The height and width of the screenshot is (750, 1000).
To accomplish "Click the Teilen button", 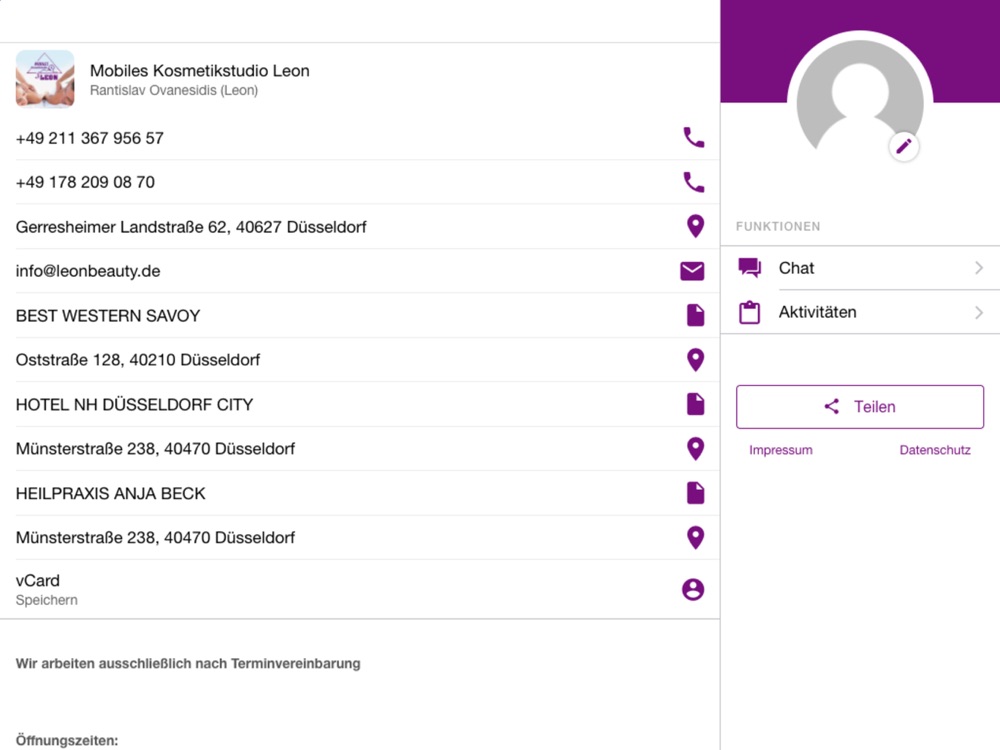I will pyautogui.click(x=860, y=407).
